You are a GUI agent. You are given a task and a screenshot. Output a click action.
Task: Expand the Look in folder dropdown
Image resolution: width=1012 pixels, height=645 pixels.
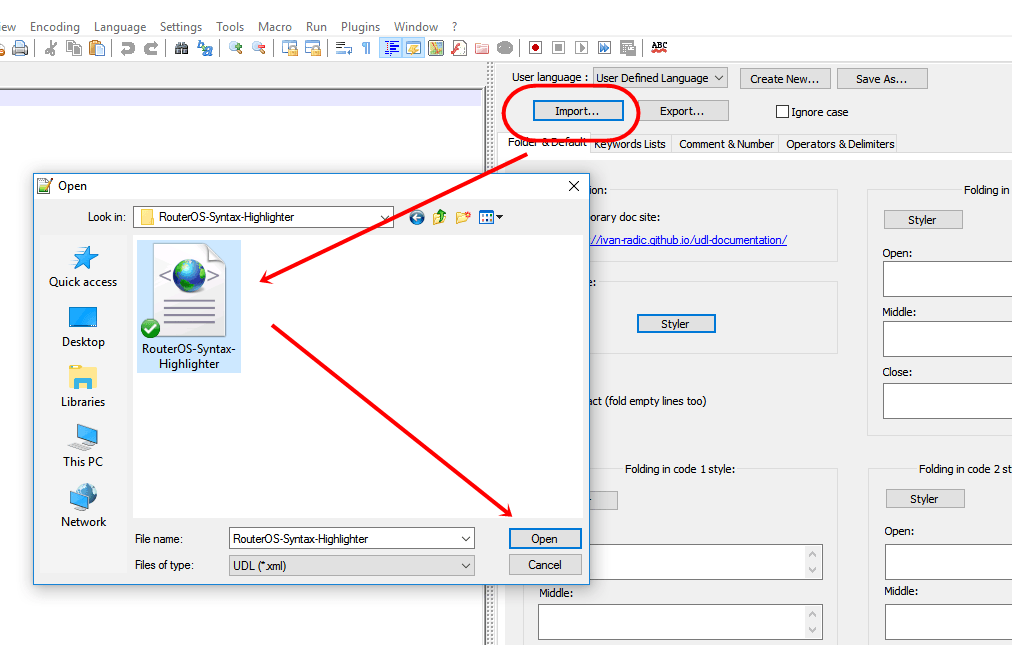pyautogui.click(x=385, y=218)
